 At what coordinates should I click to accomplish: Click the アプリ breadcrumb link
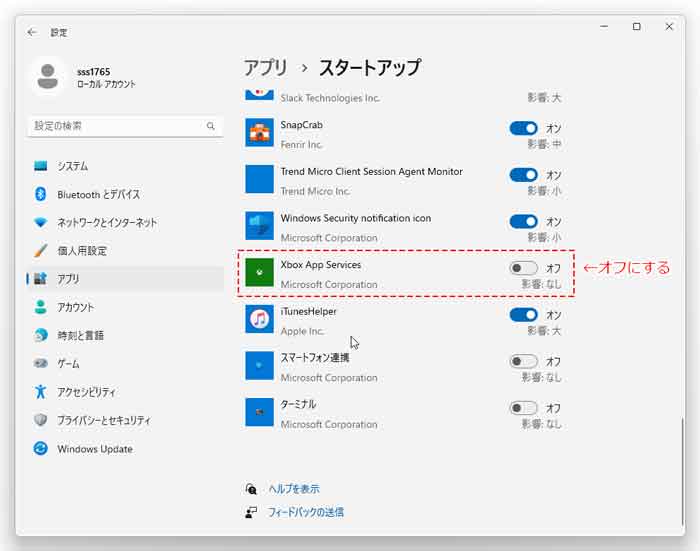[266, 68]
